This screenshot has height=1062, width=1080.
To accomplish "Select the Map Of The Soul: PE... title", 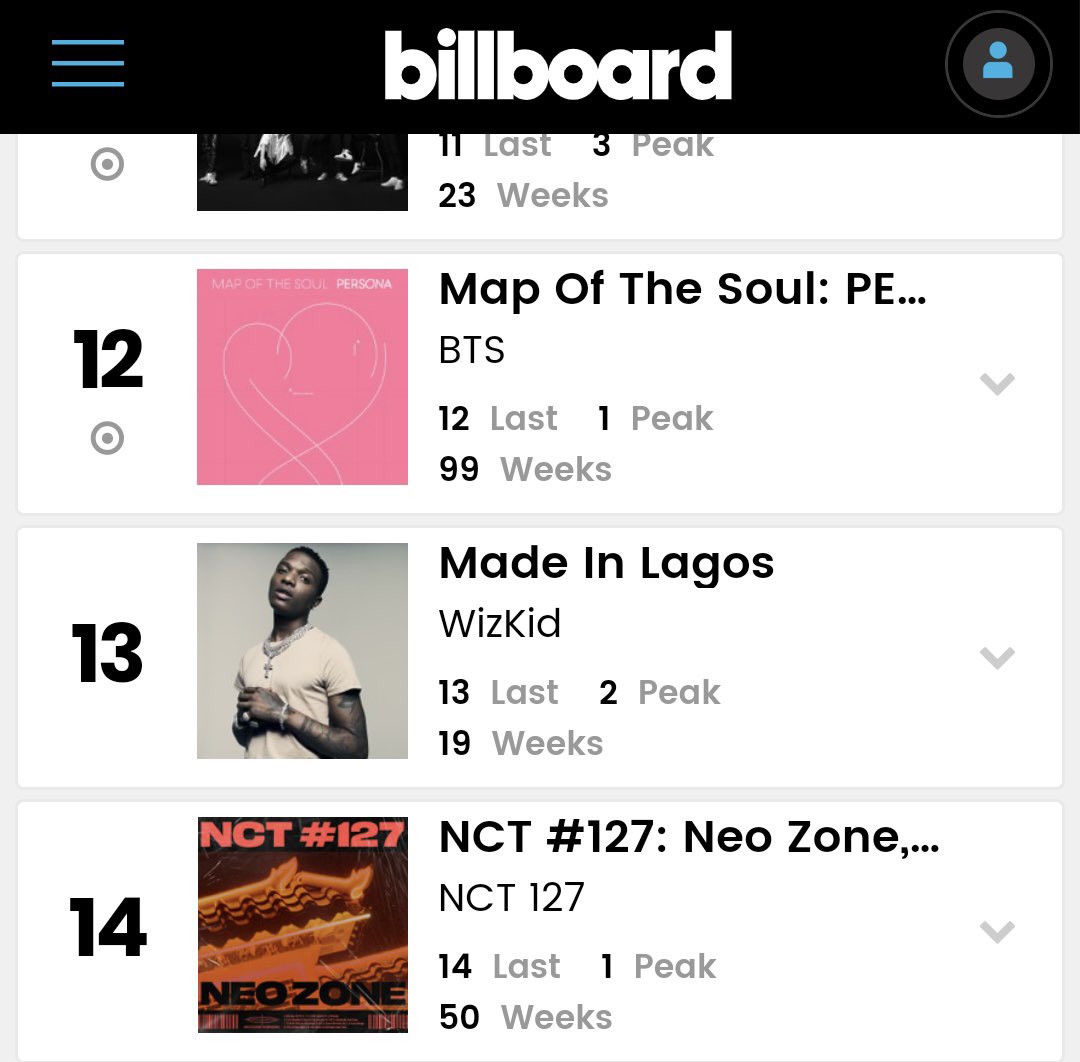I will (682, 290).
